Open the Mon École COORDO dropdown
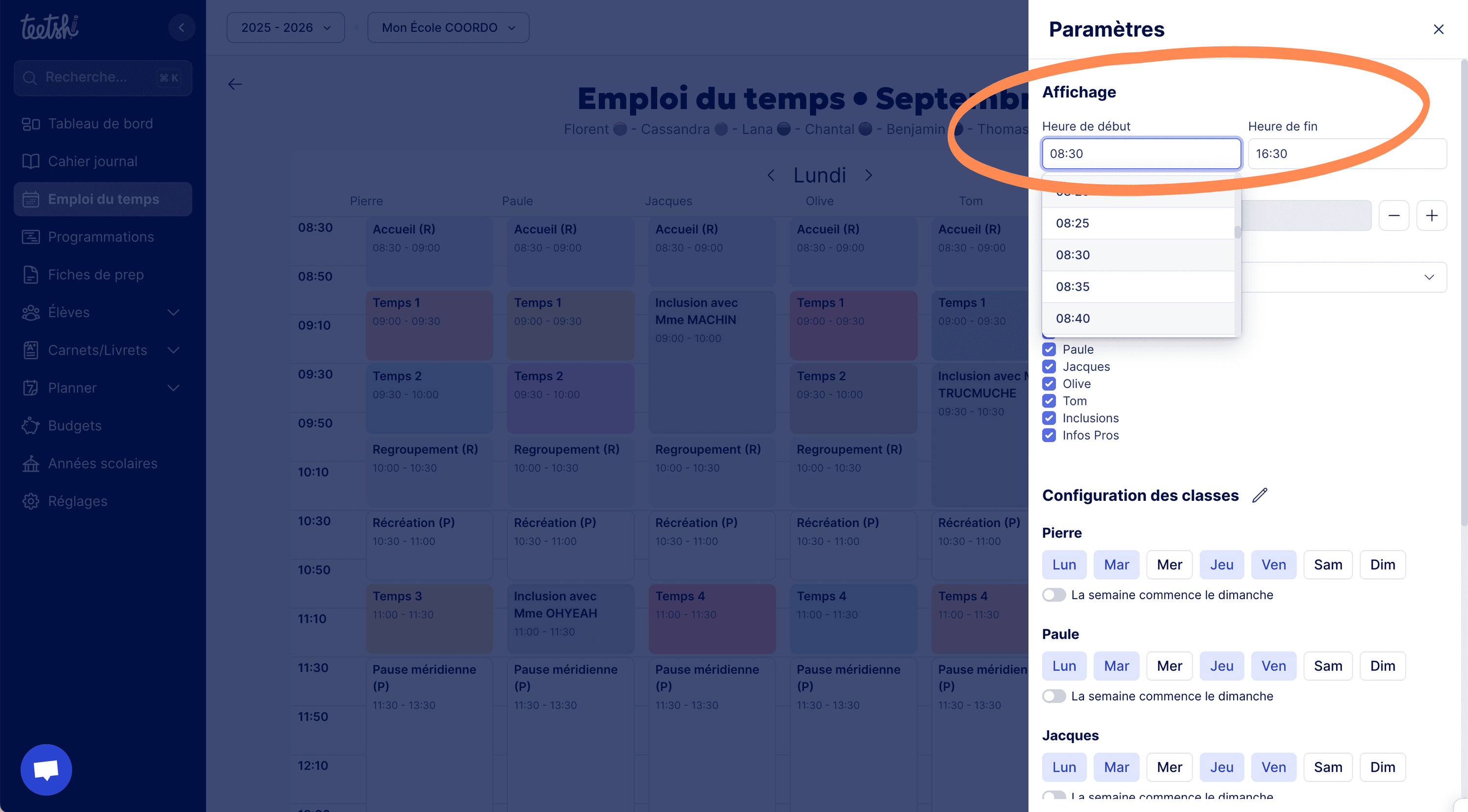Screen dimensions: 1468x812 [x=448, y=27]
